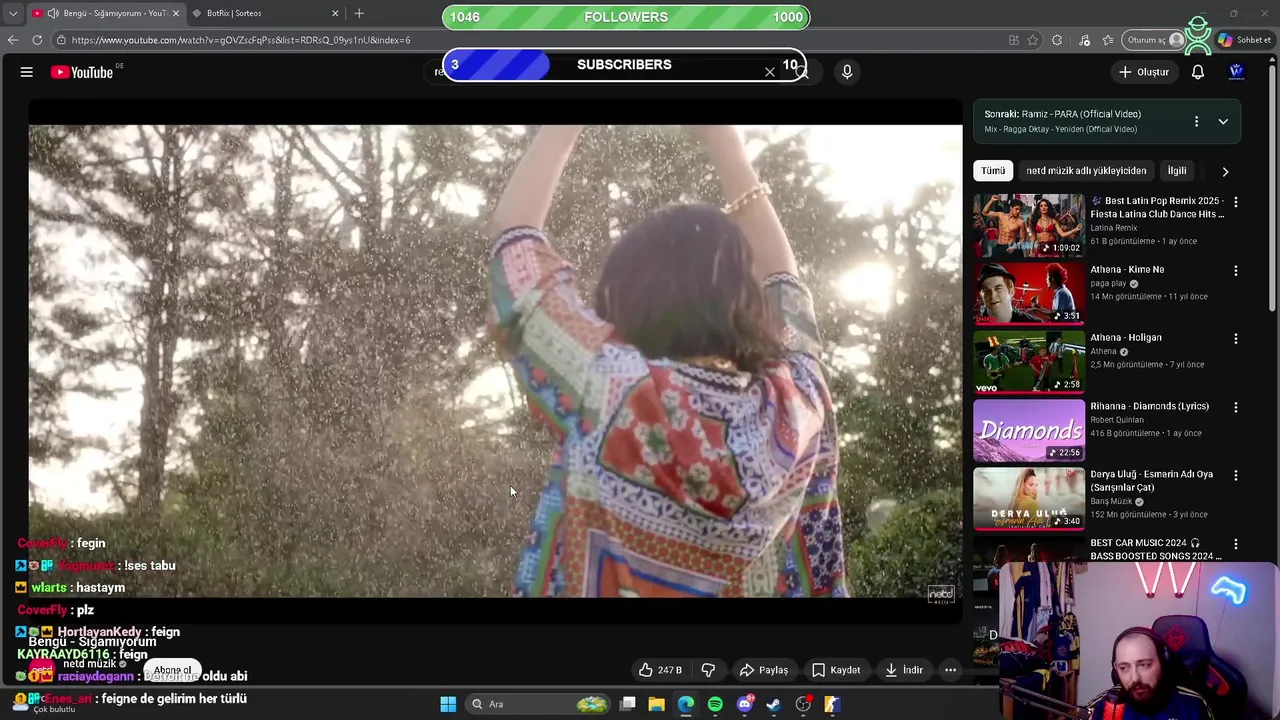Close the Bengü - Sığamıyorum YouTube tab
1280x720 pixels.
pyautogui.click(x=176, y=13)
